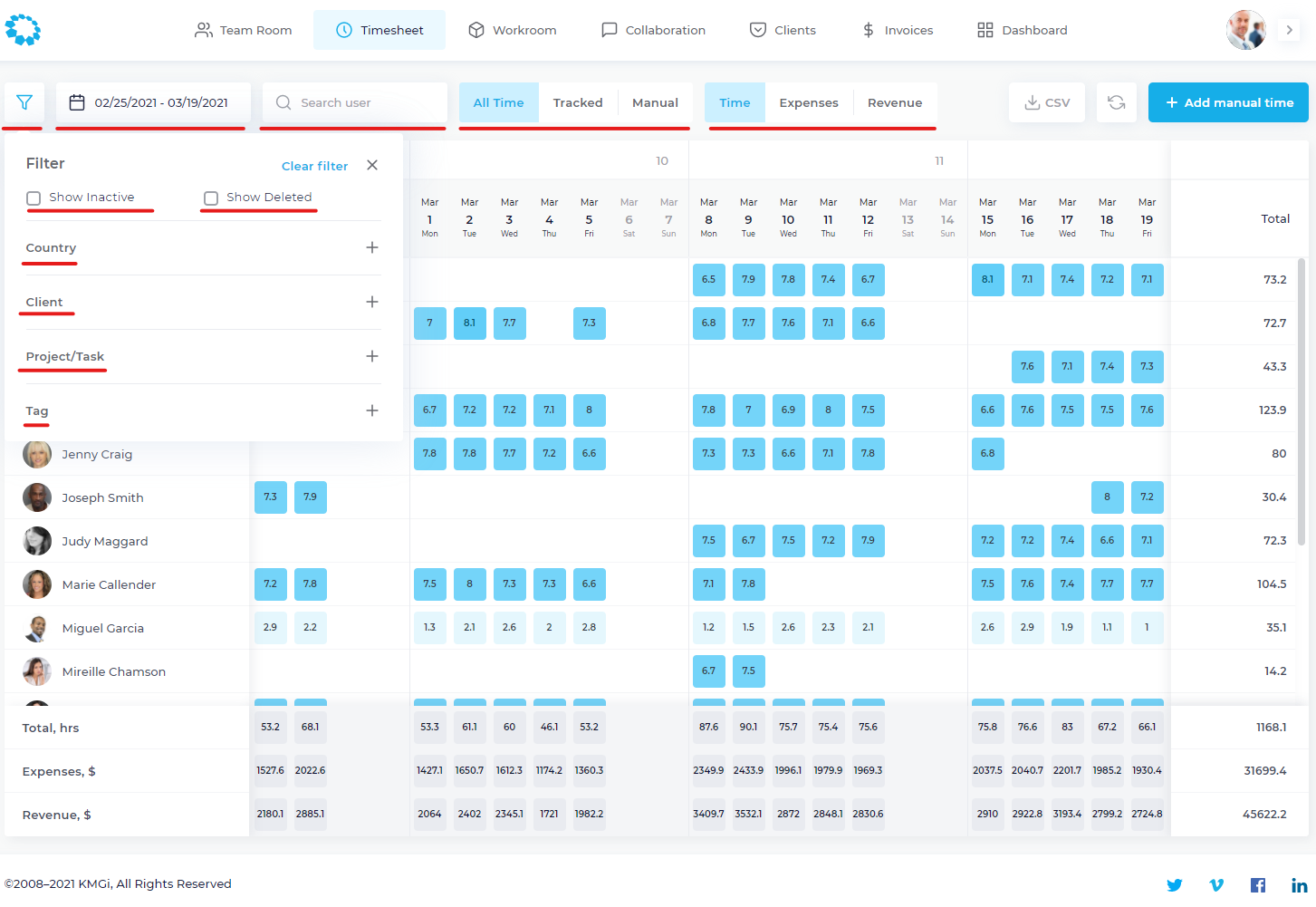The image size is (1316, 907).
Task: Select the Expenses view tab
Action: tap(808, 102)
